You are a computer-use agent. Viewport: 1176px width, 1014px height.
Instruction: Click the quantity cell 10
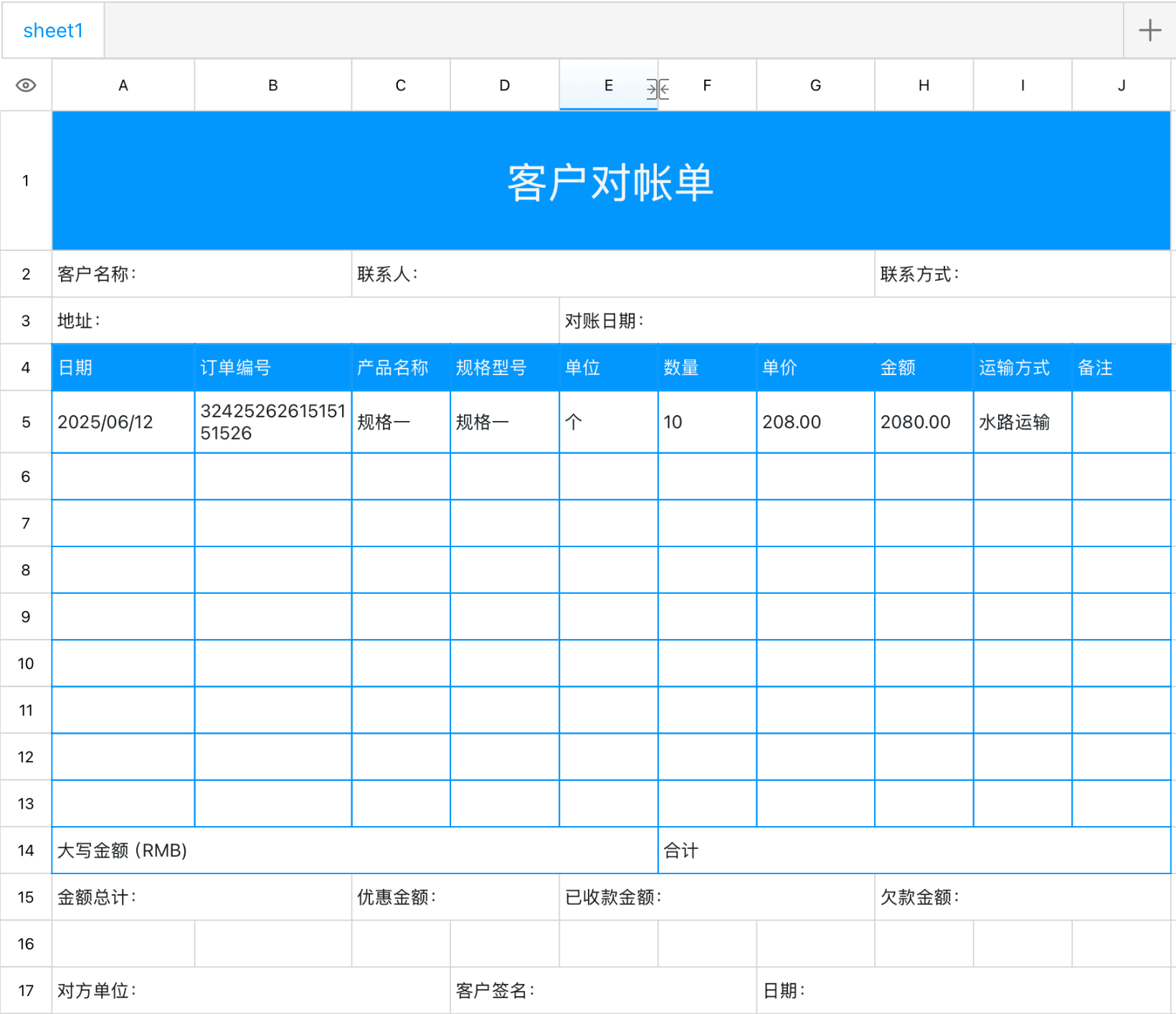(707, 422)
